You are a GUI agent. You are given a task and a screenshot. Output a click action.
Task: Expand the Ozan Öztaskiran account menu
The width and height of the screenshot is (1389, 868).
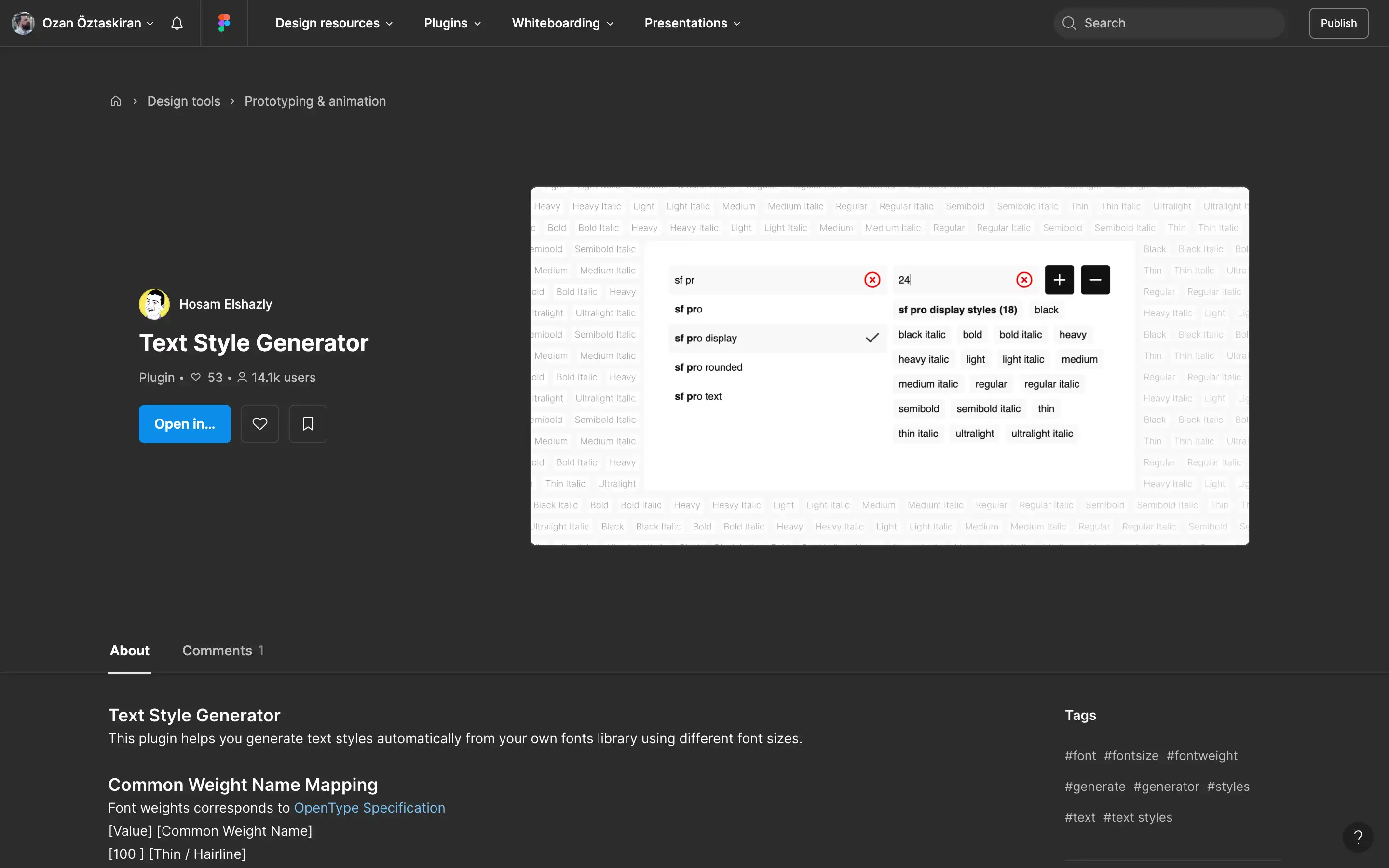(97, 23)
